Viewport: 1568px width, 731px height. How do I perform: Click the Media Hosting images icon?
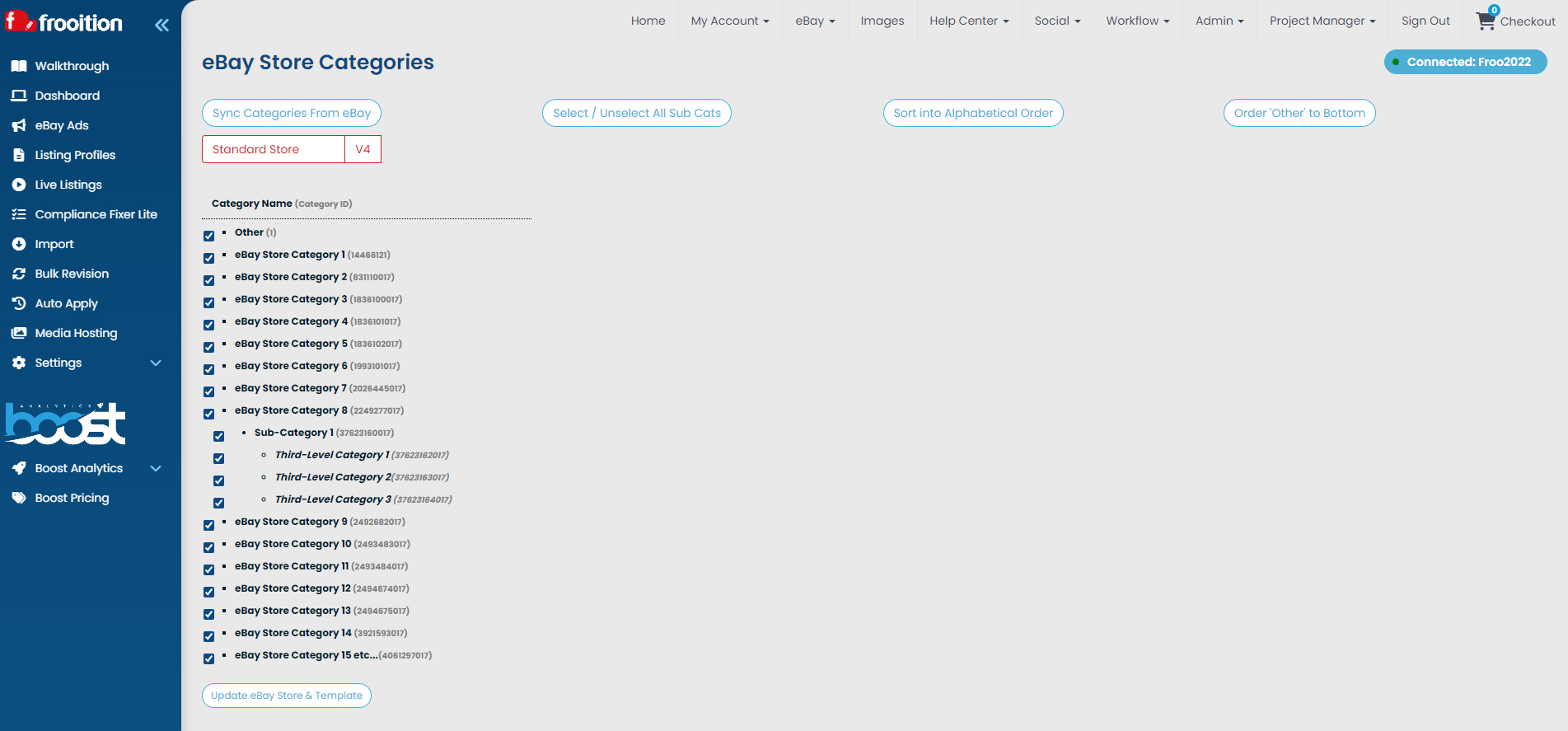pyautogui.click(x=19, y=333)
